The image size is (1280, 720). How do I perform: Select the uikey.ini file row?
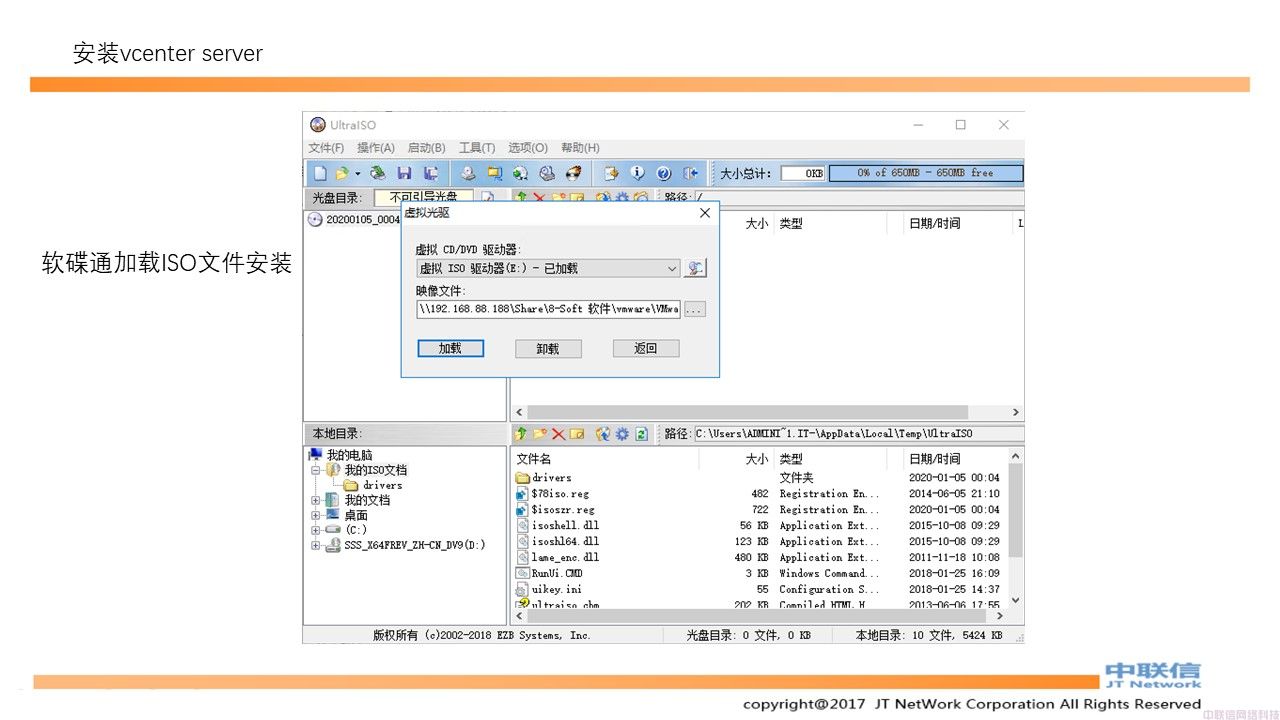click(x=758, y=589)
